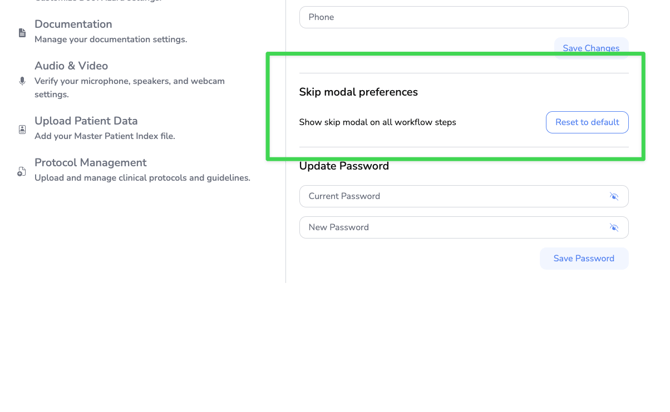
Task: Open Audio & Video settings
Action: point(71,66)
